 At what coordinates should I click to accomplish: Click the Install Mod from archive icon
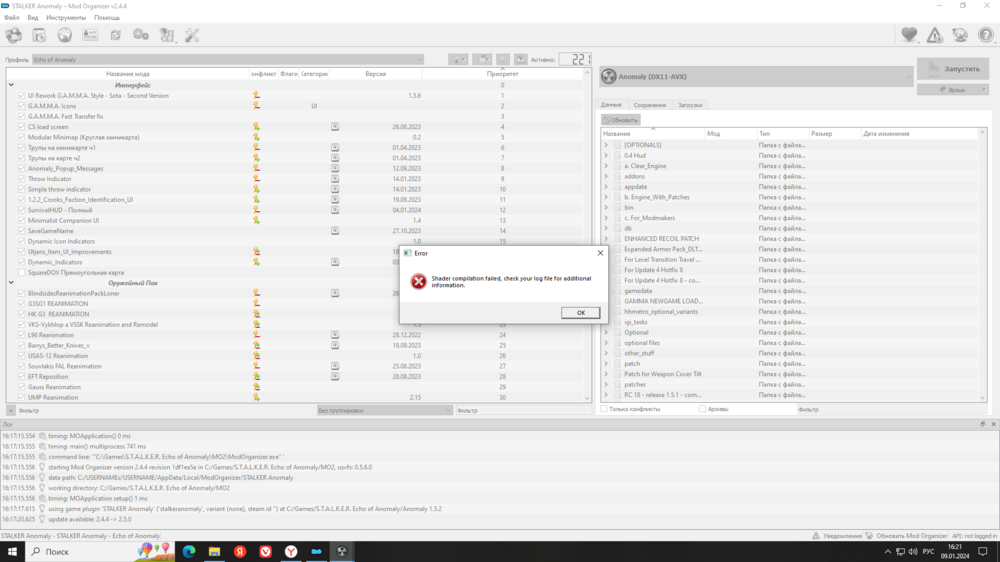click(39, 36)
